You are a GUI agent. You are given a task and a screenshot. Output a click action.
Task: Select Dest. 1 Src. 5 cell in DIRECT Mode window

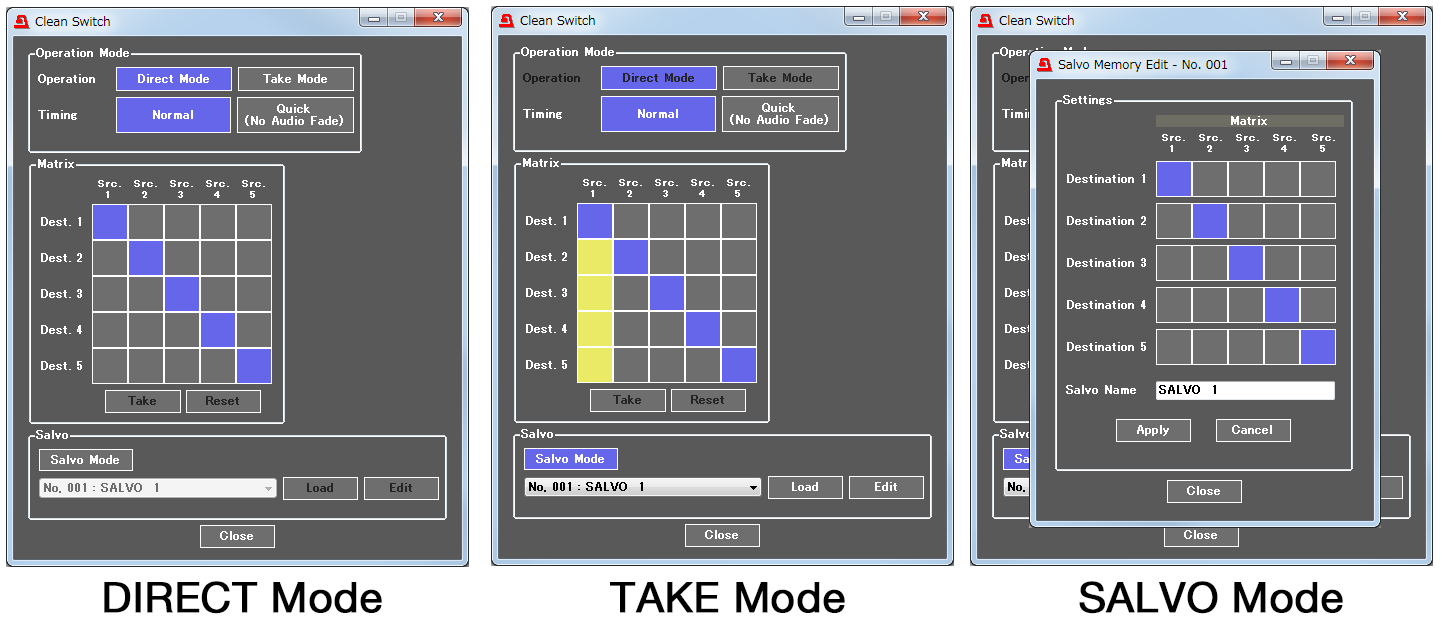[254, 222]
